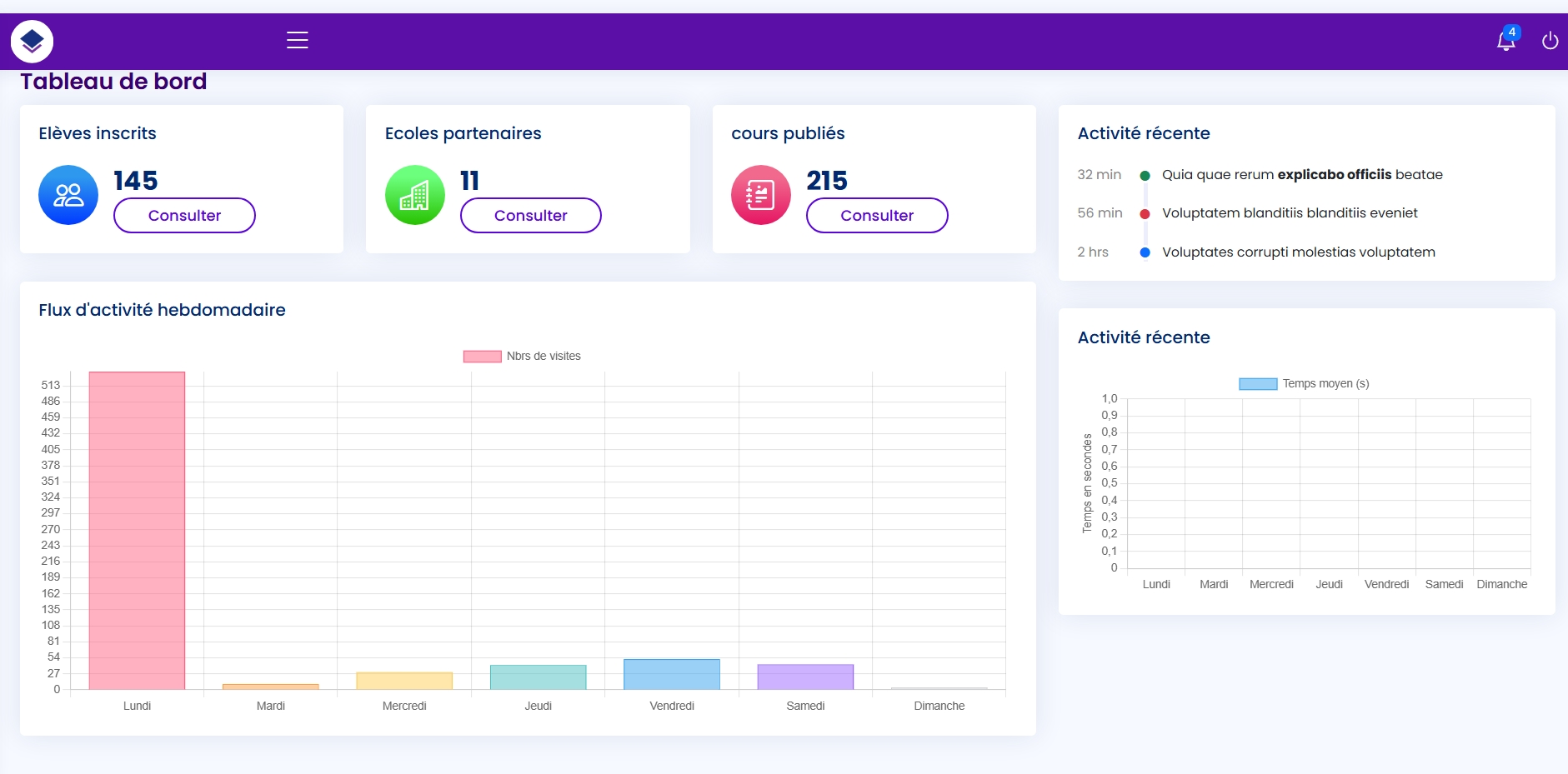The image size is (1568, 774).
Task: Open the hamburger navigation menu
Action: click(x=297, y=39)
